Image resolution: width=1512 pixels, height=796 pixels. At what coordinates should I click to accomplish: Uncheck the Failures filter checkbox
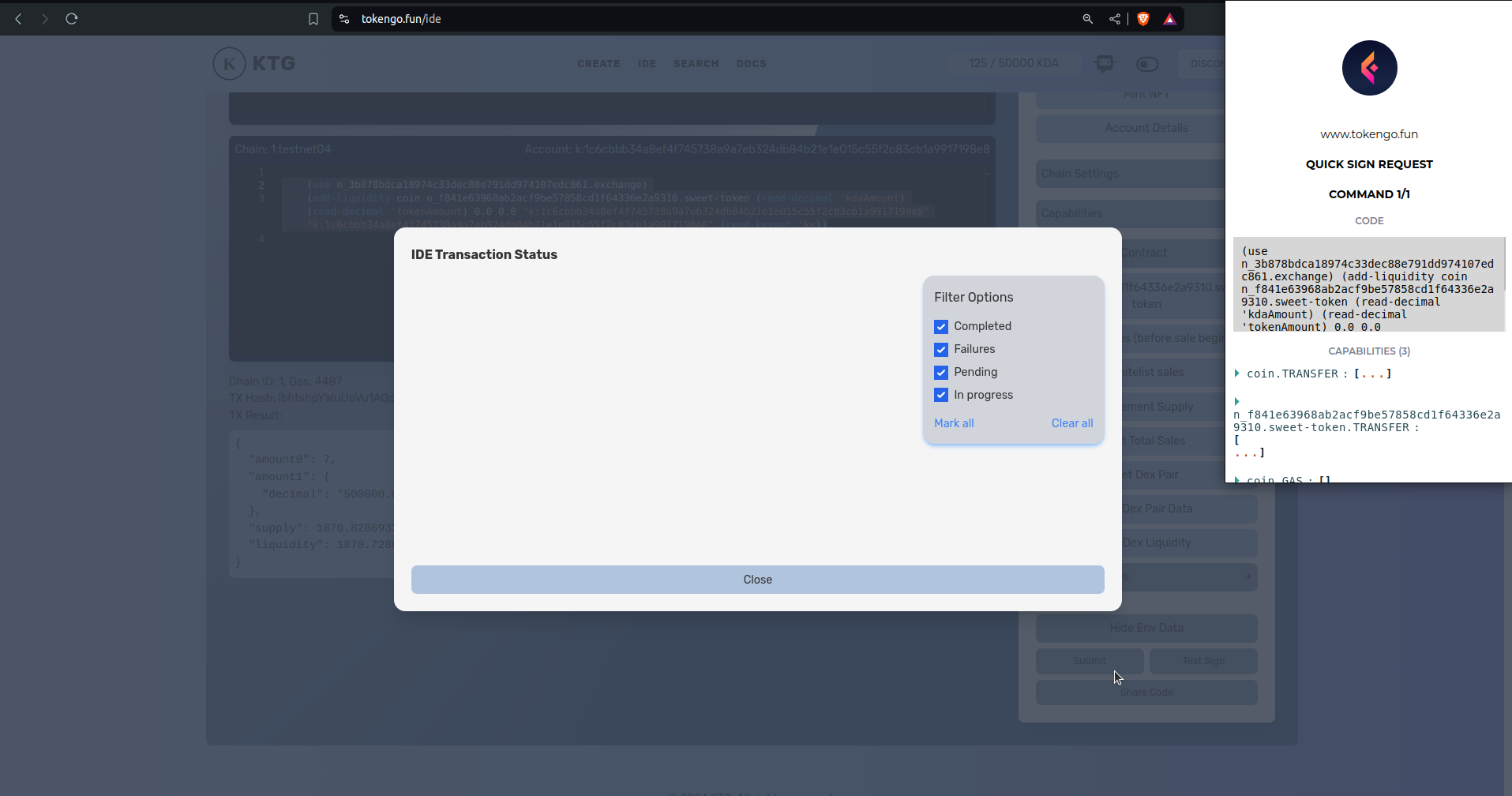click(941, 349)
